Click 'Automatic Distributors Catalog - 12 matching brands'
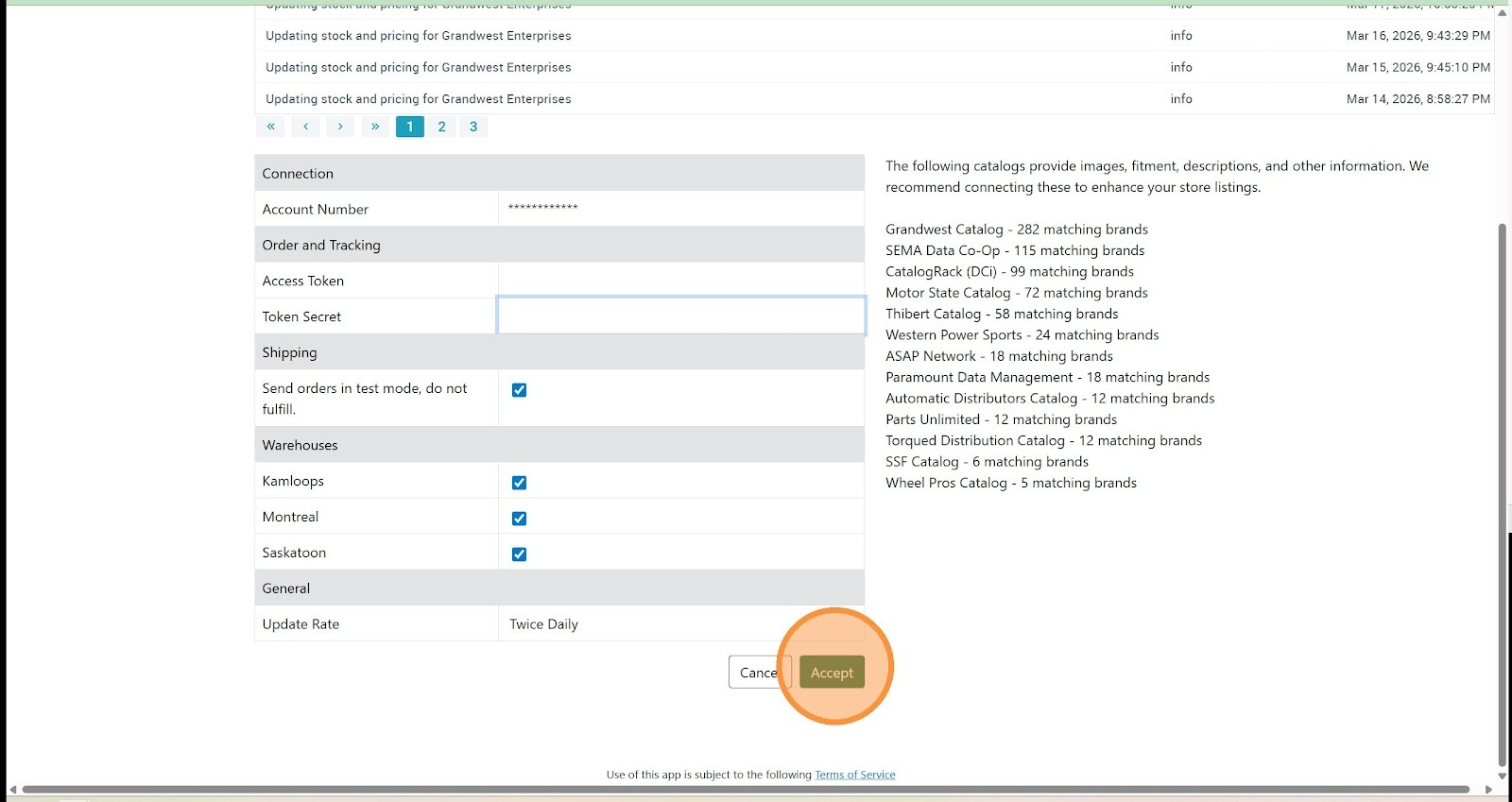 click(x=1050, y=399)
